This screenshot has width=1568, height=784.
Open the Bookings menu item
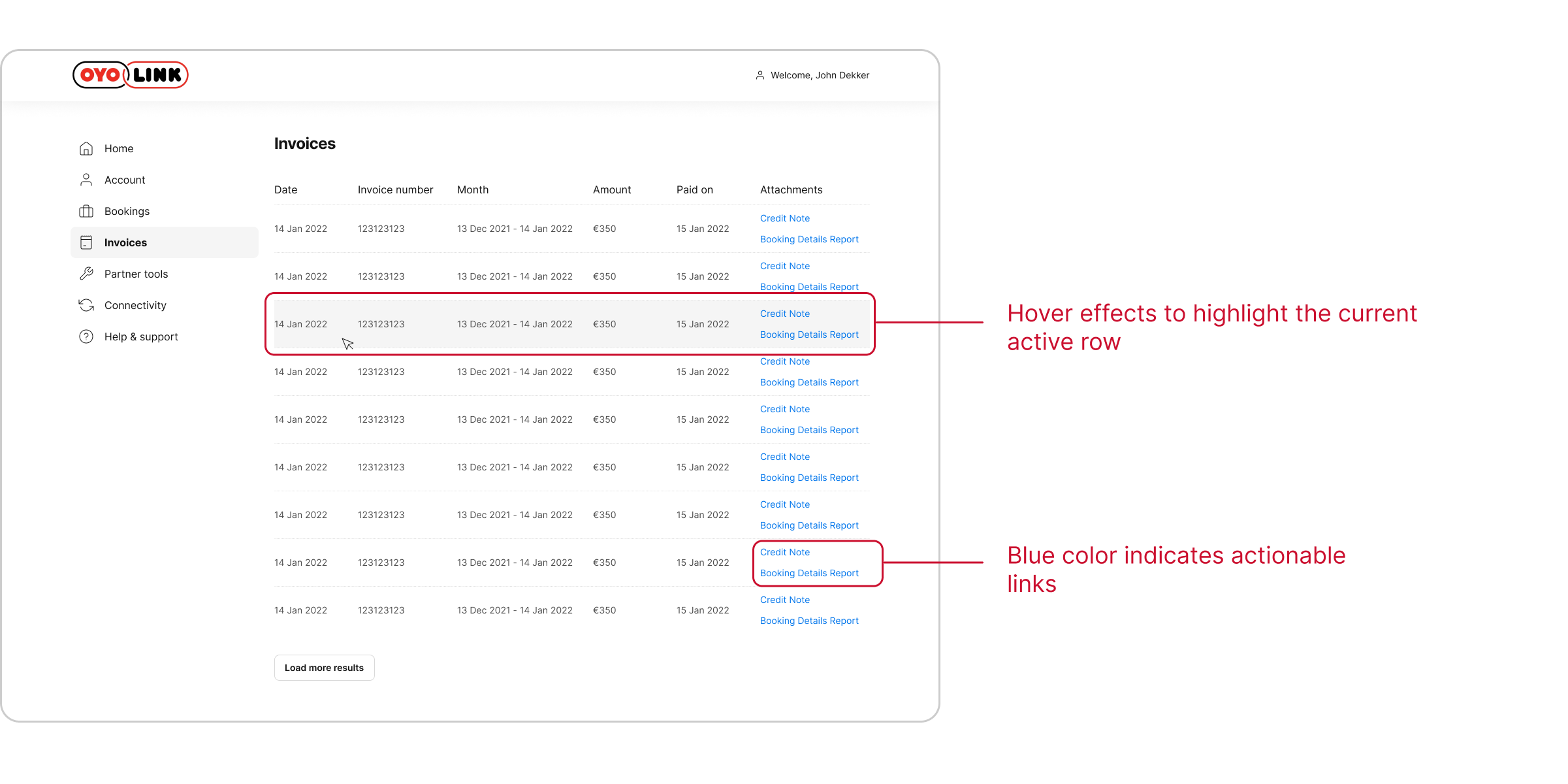coord(127,211)
